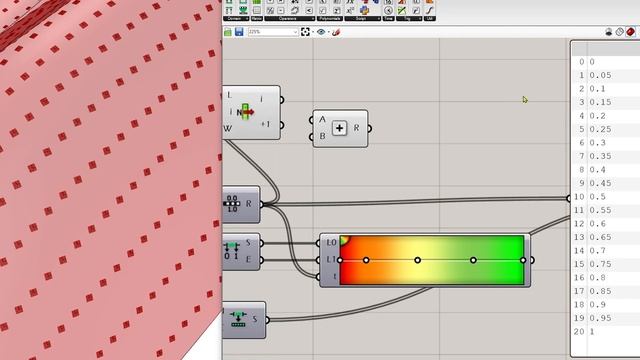Switch to no-preview mode hat icon
The image size is (640, 360).
(609, 32)
